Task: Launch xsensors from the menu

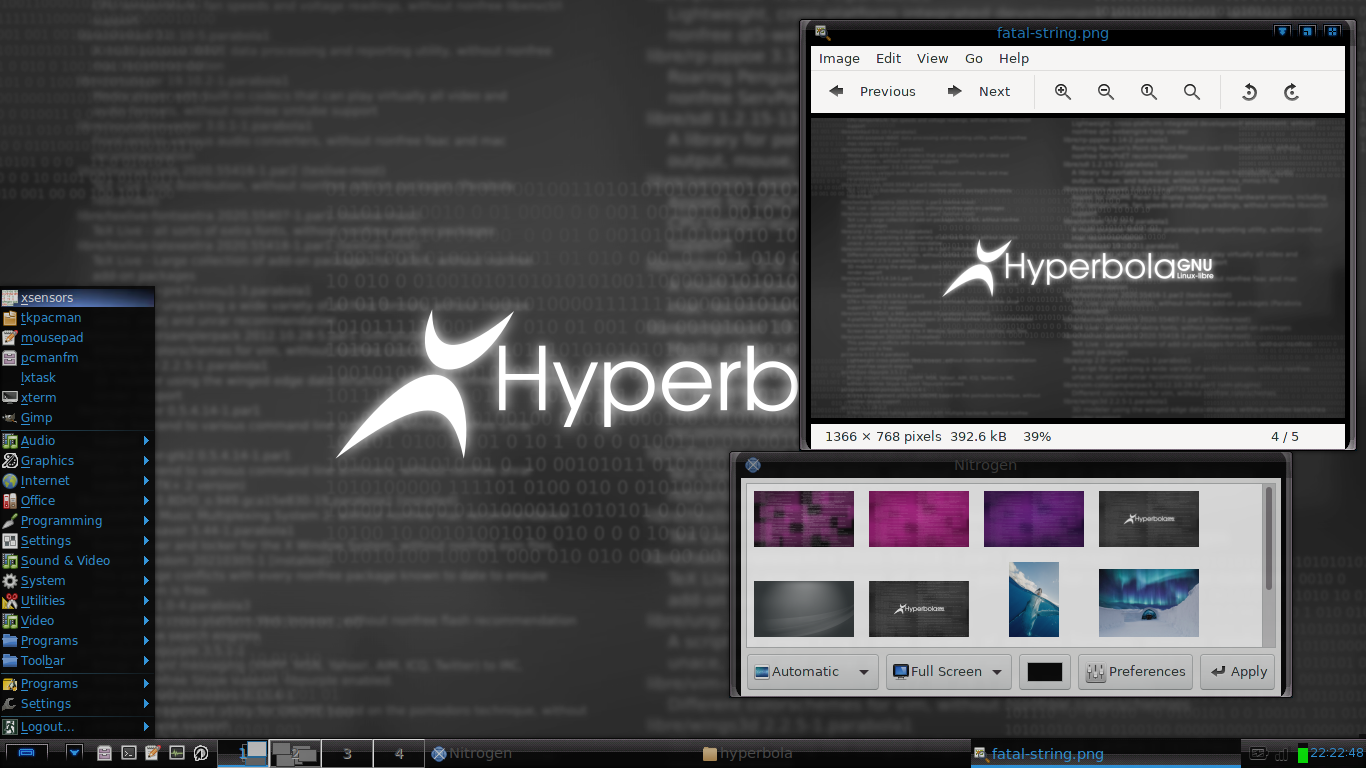Action: 77,298
